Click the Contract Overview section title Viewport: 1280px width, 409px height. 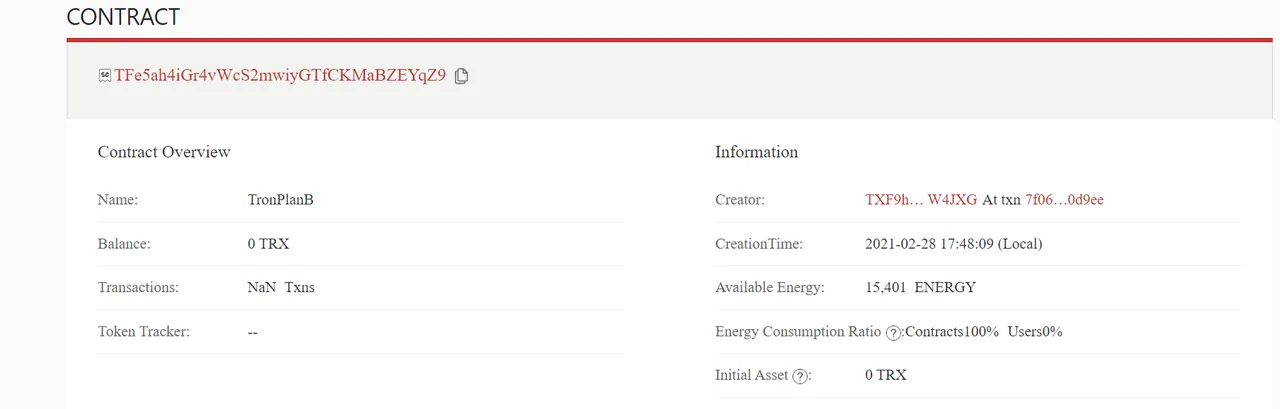point(164,152)
